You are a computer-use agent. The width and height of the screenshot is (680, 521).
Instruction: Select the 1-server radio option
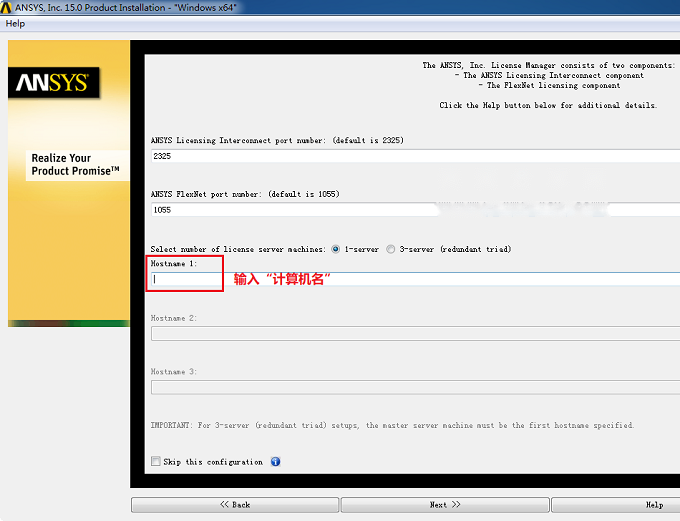tap(335, 249)
